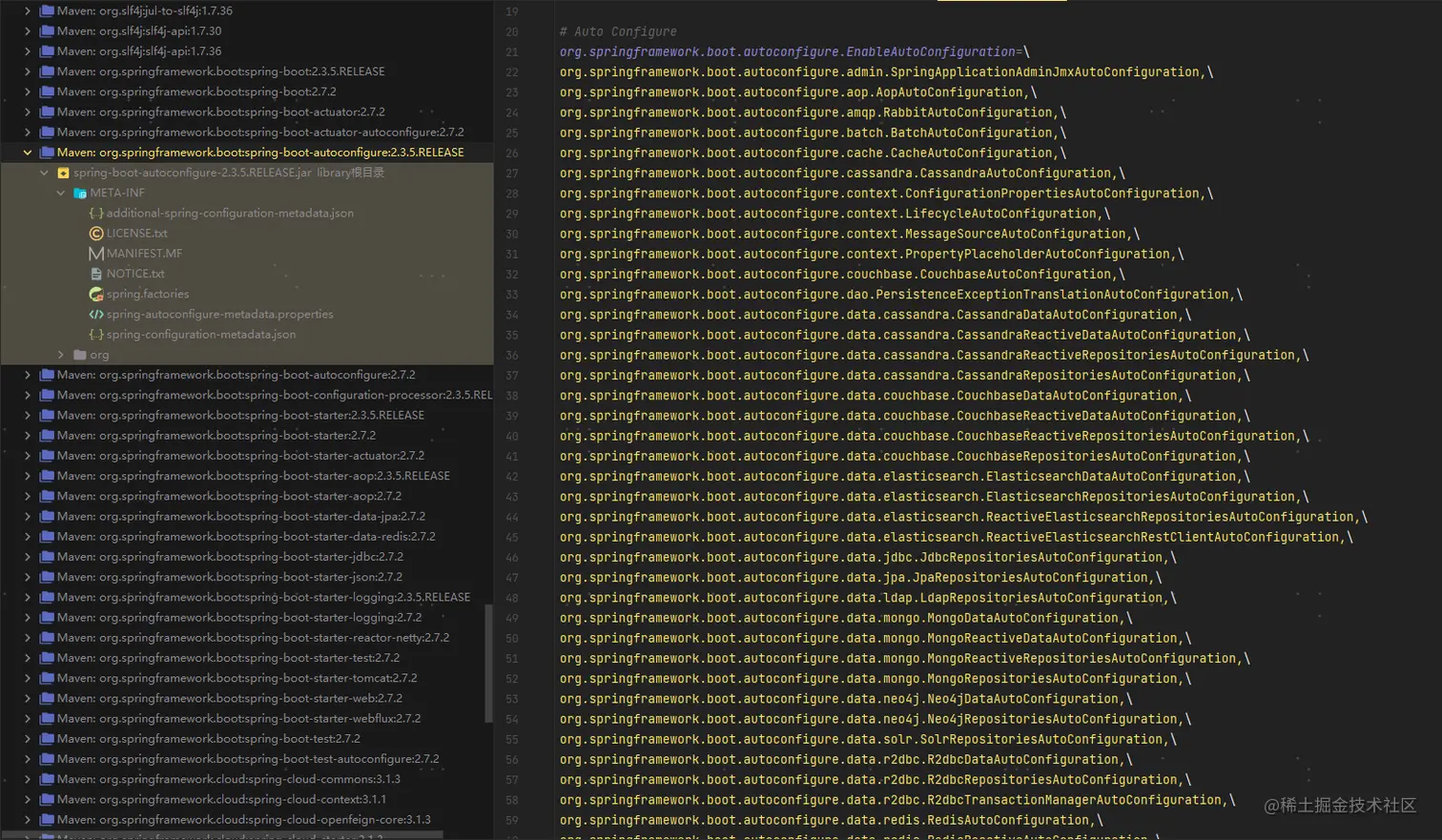Click the MANIFEST.MF file icon

[x=96, y=253]
